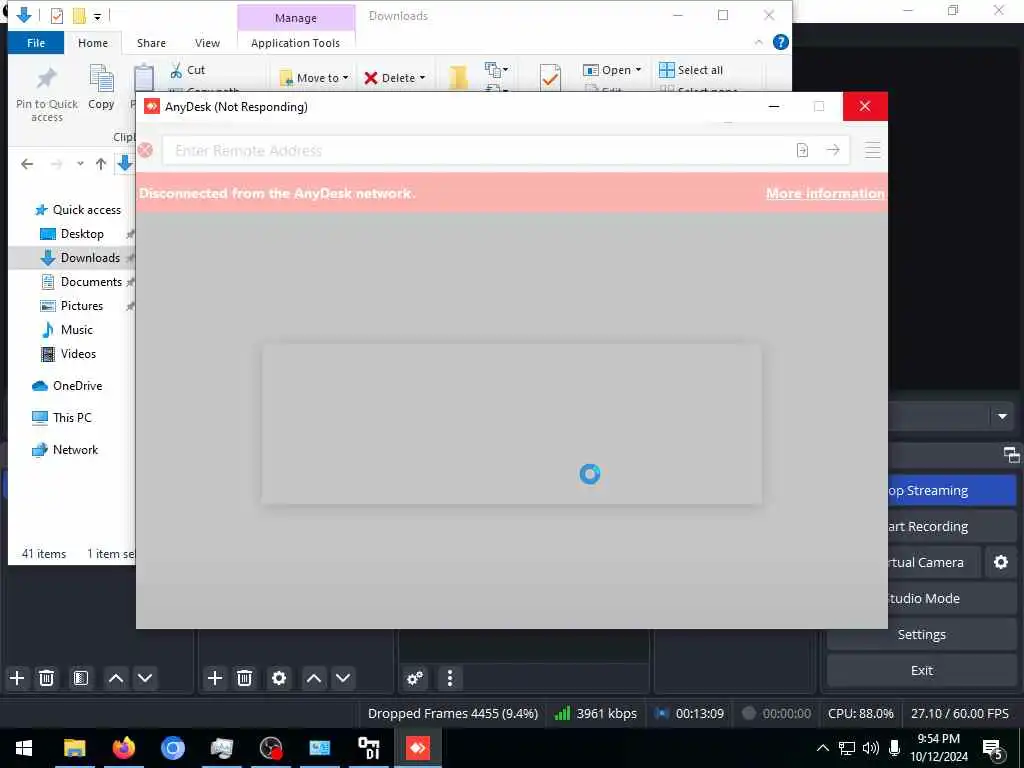
Task: Switch to View tab in Explorer
Action: click(207, 43)
